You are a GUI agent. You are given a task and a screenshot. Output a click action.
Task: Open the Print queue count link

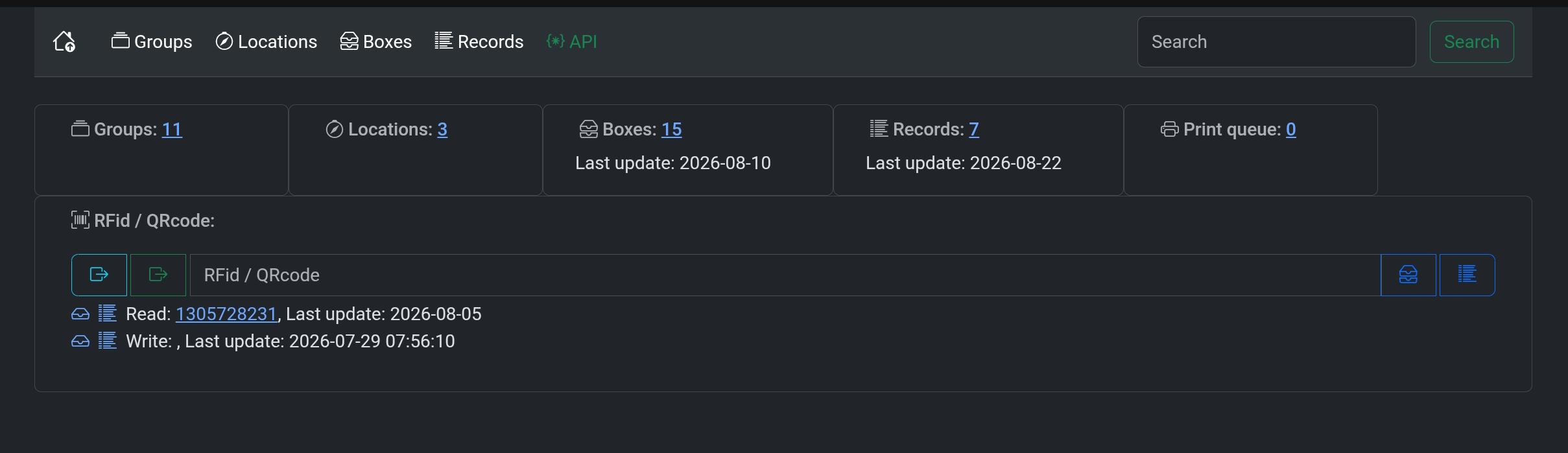click(1291, 130)
